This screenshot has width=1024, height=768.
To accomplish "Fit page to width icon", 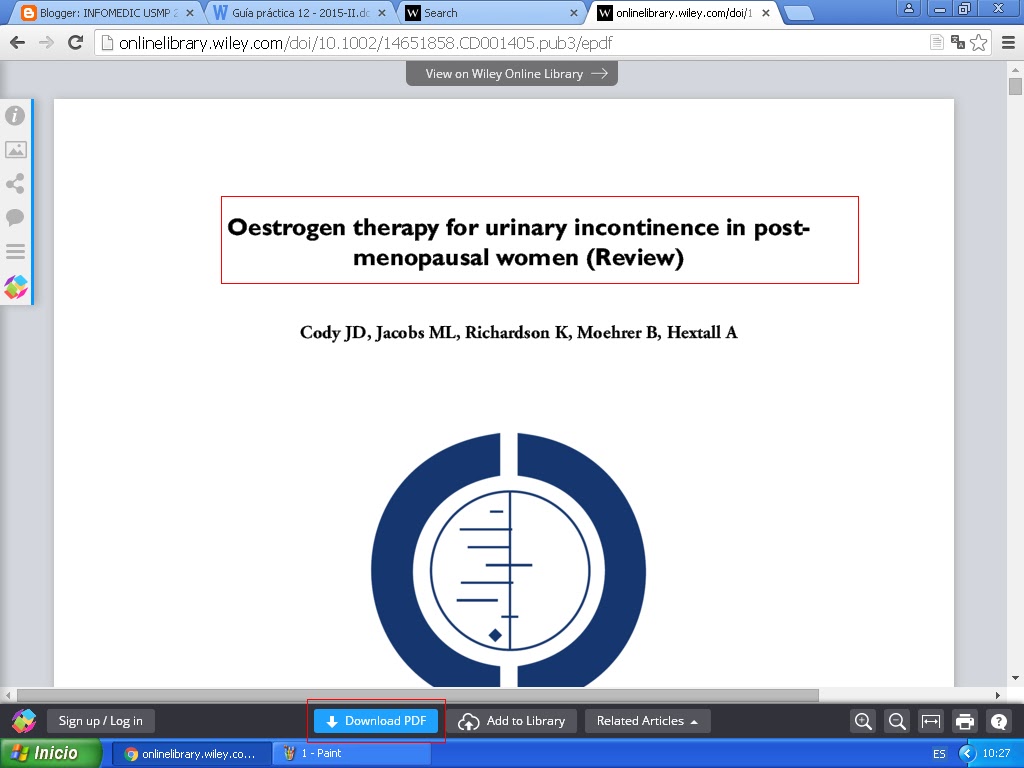I will tap(931, 721).
